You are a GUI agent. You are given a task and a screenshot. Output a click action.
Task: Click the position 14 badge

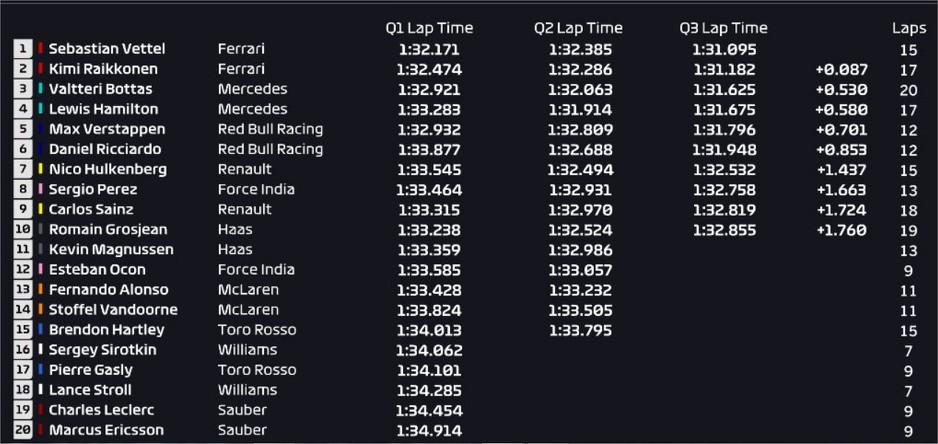click(23, 310)
